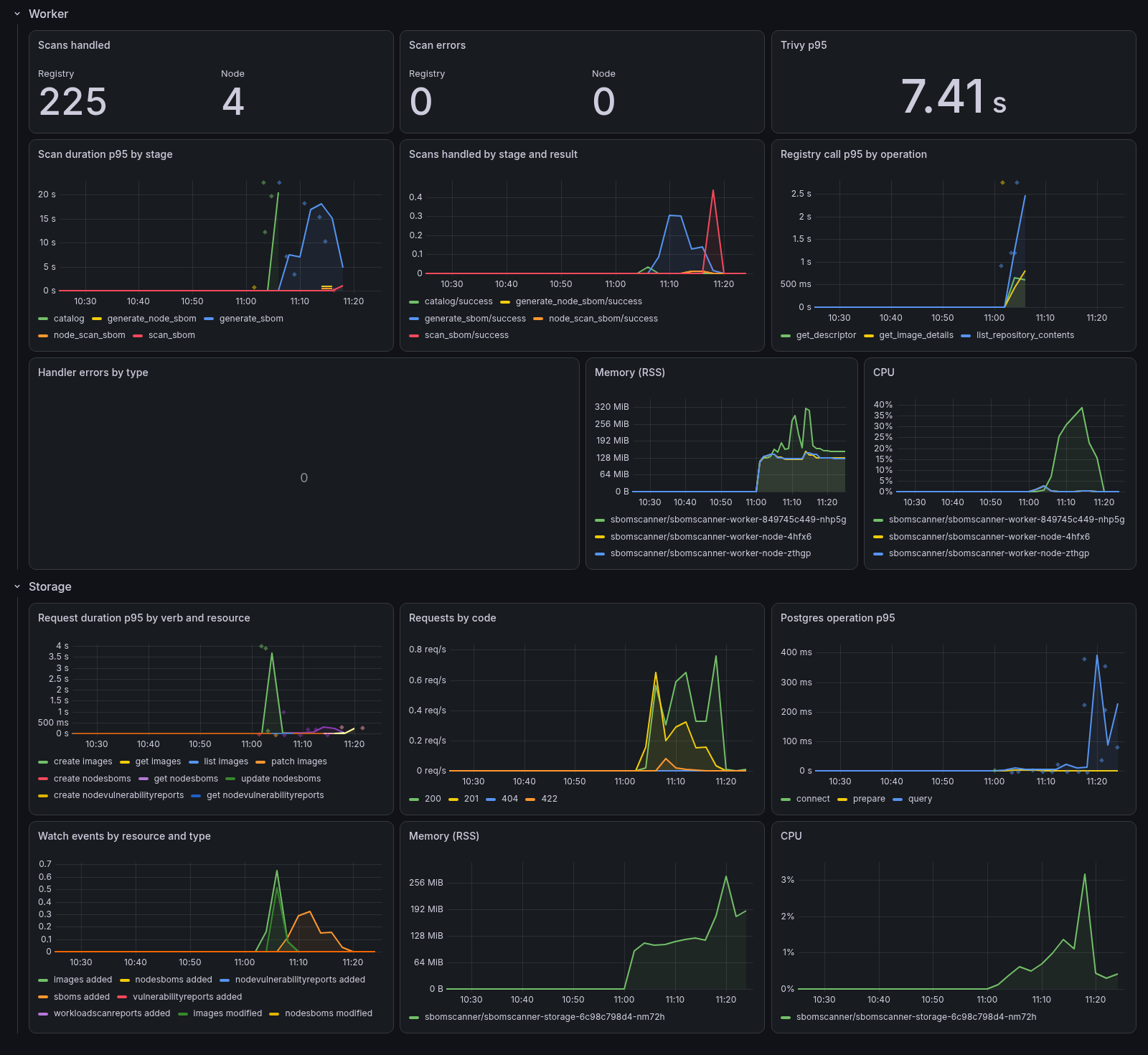Select create nodesboms legend entry
This screenshot has width=1148, height=1055.
pyautogui.click(x=93, y=779)
